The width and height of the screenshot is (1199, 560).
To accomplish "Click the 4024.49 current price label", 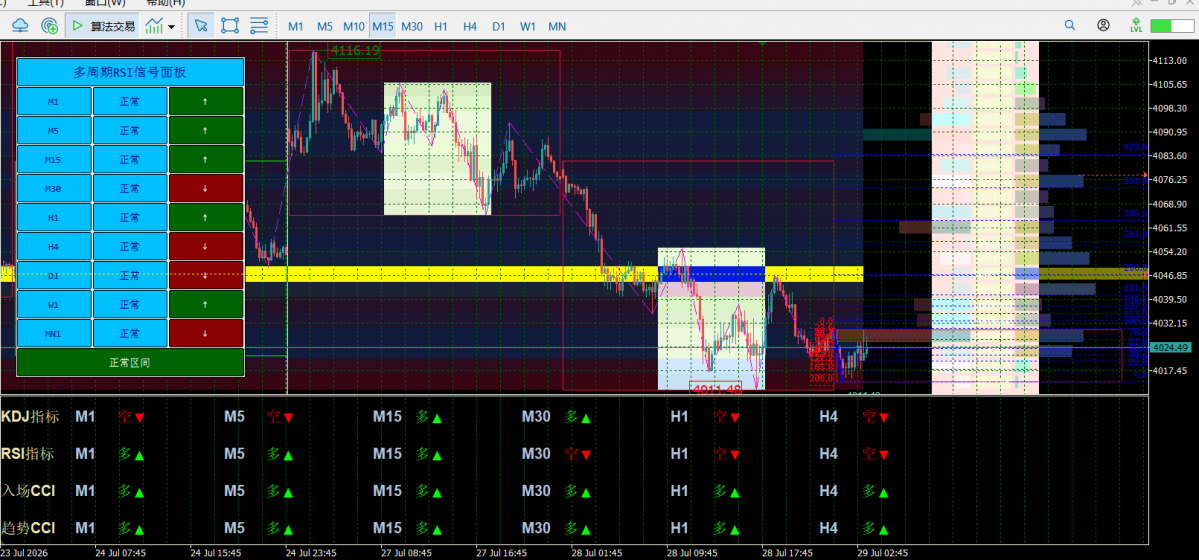I will 1168,347.
